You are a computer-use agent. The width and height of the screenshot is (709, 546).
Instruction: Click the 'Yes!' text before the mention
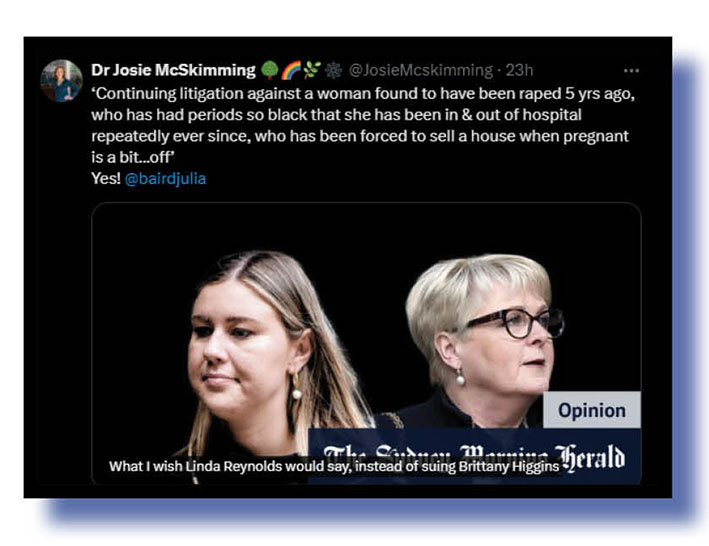[106, 179]
